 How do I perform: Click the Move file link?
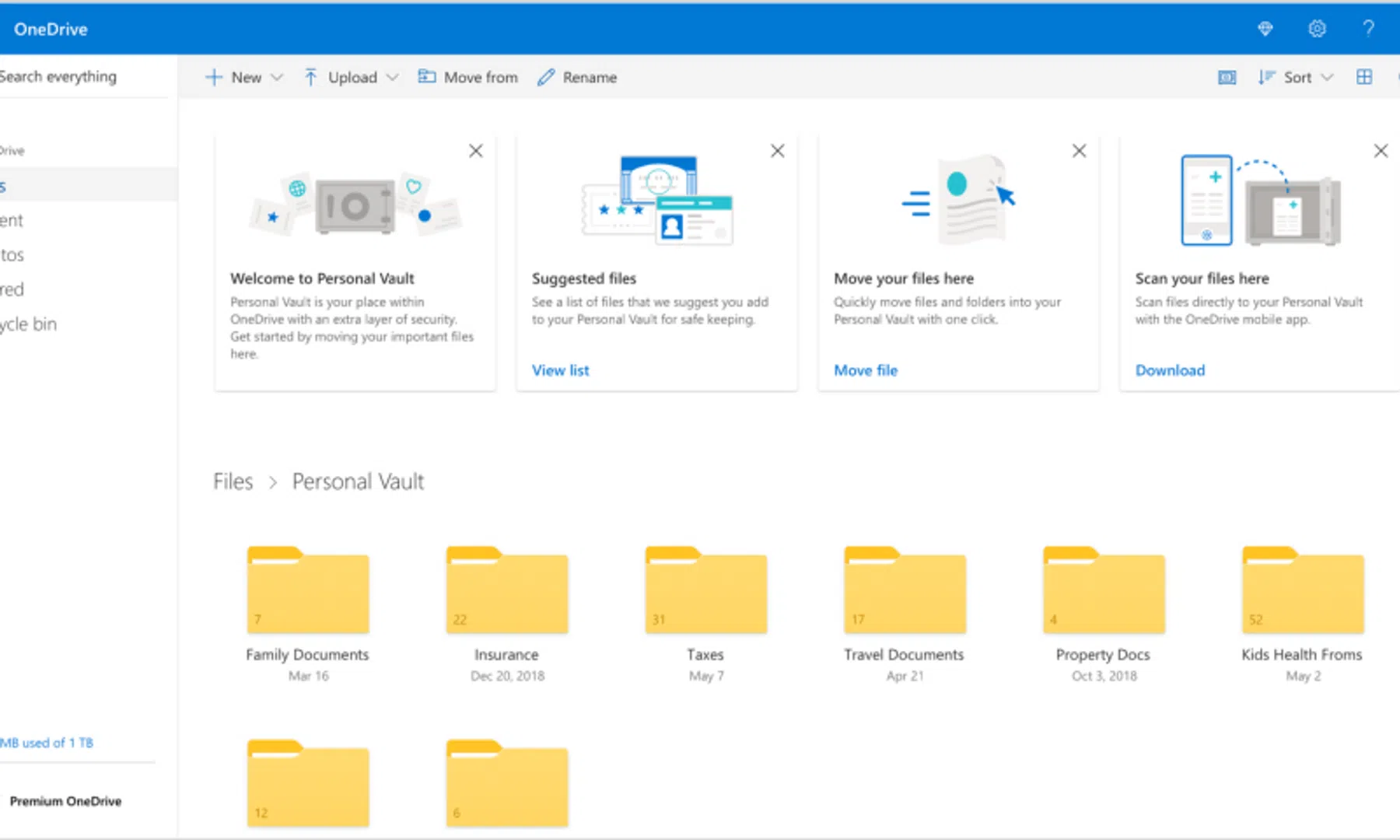(x=866, y=370)
